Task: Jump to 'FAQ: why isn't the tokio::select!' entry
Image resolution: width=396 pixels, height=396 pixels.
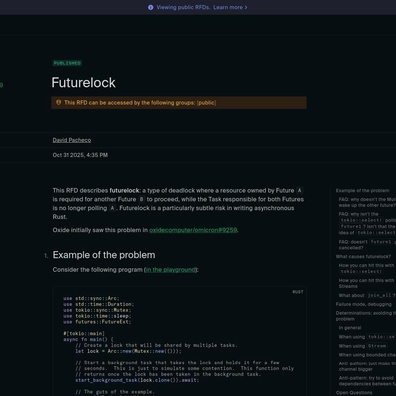Action: (367, 223)
